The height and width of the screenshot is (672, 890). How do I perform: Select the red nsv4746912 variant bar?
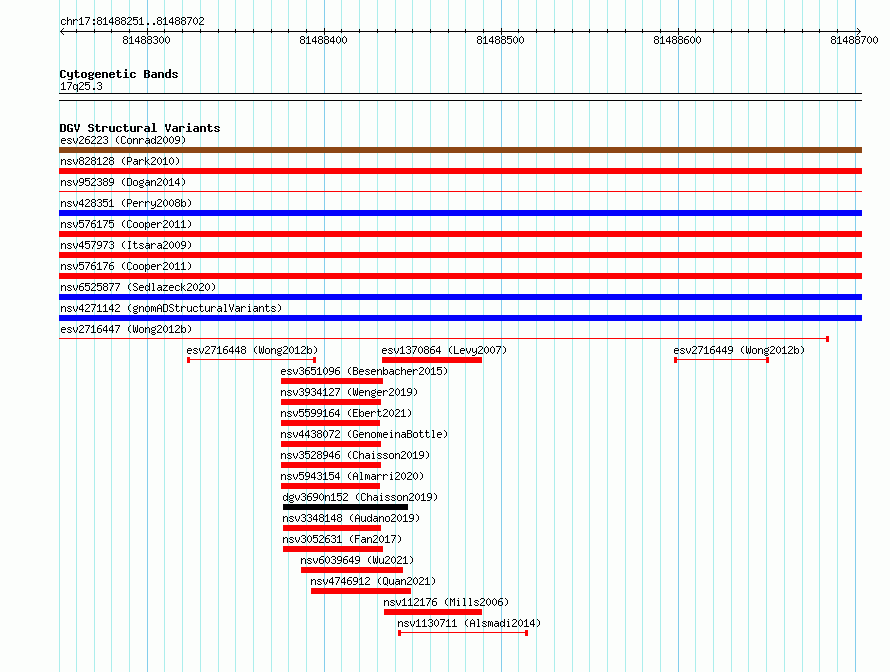coord(360,591)
